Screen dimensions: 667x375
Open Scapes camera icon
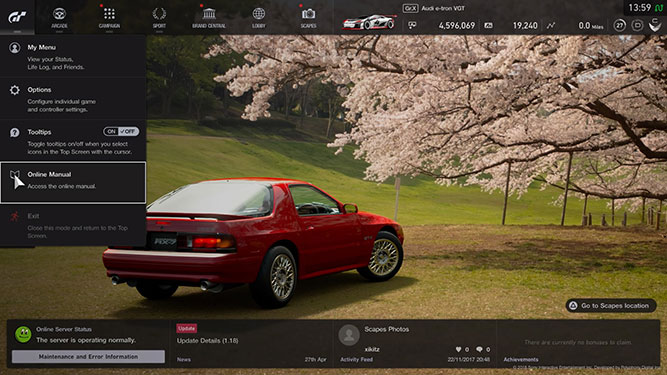[x=308, y=14]
